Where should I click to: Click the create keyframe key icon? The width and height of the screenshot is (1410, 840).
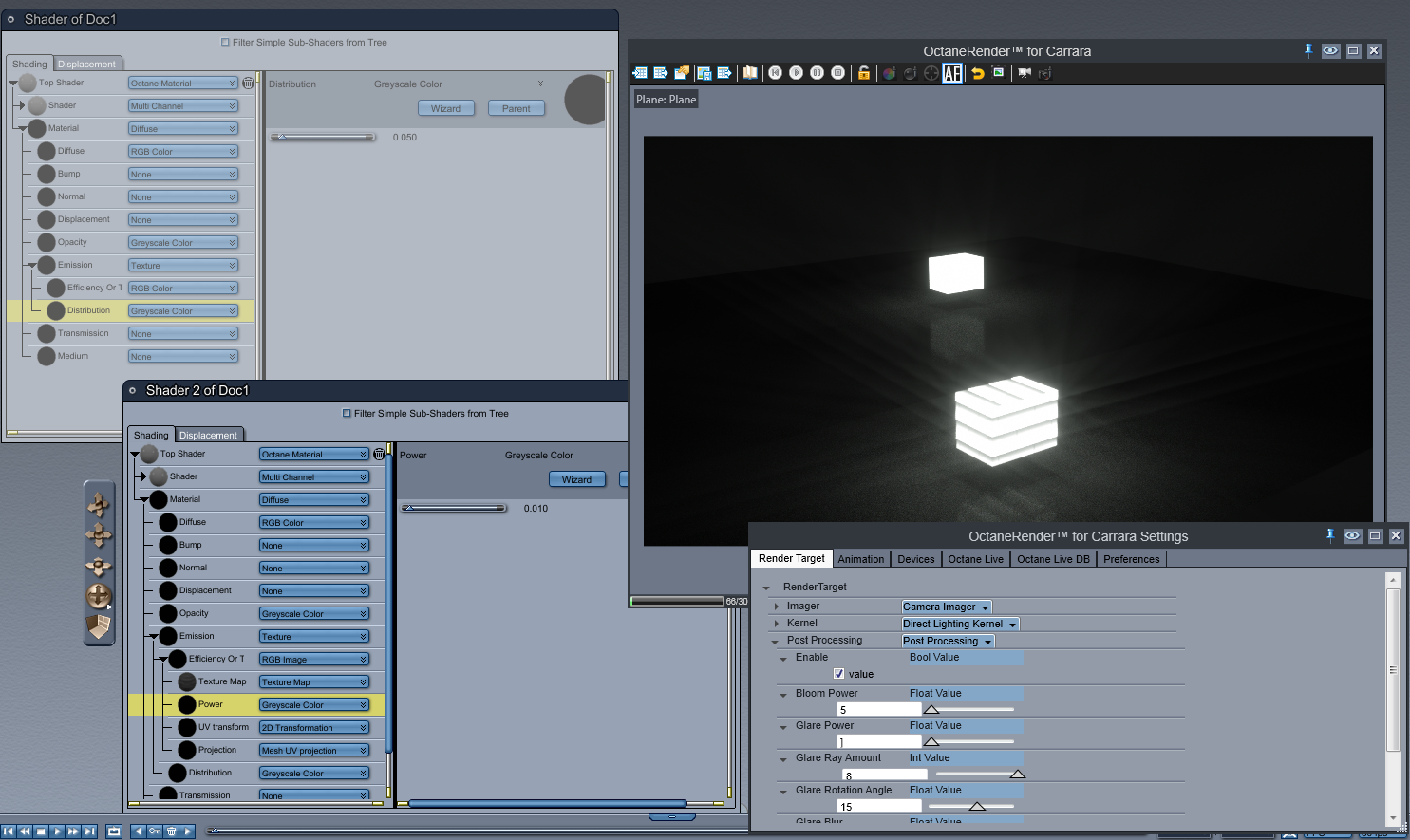[155, 831]
